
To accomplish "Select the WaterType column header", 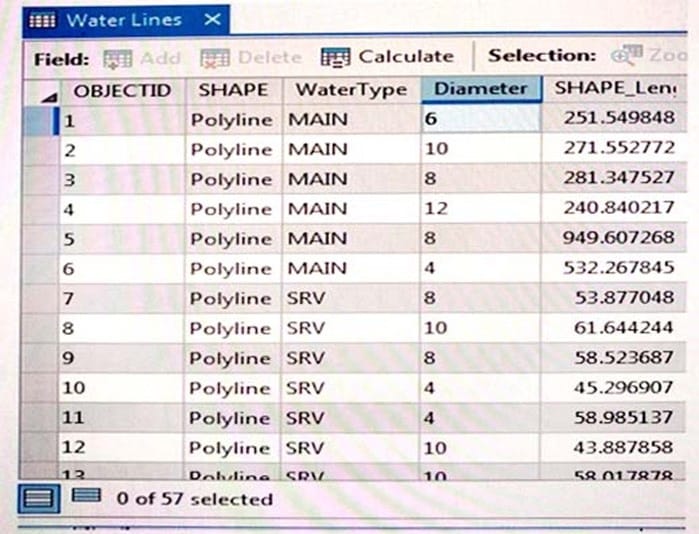I will coord(351,90).
